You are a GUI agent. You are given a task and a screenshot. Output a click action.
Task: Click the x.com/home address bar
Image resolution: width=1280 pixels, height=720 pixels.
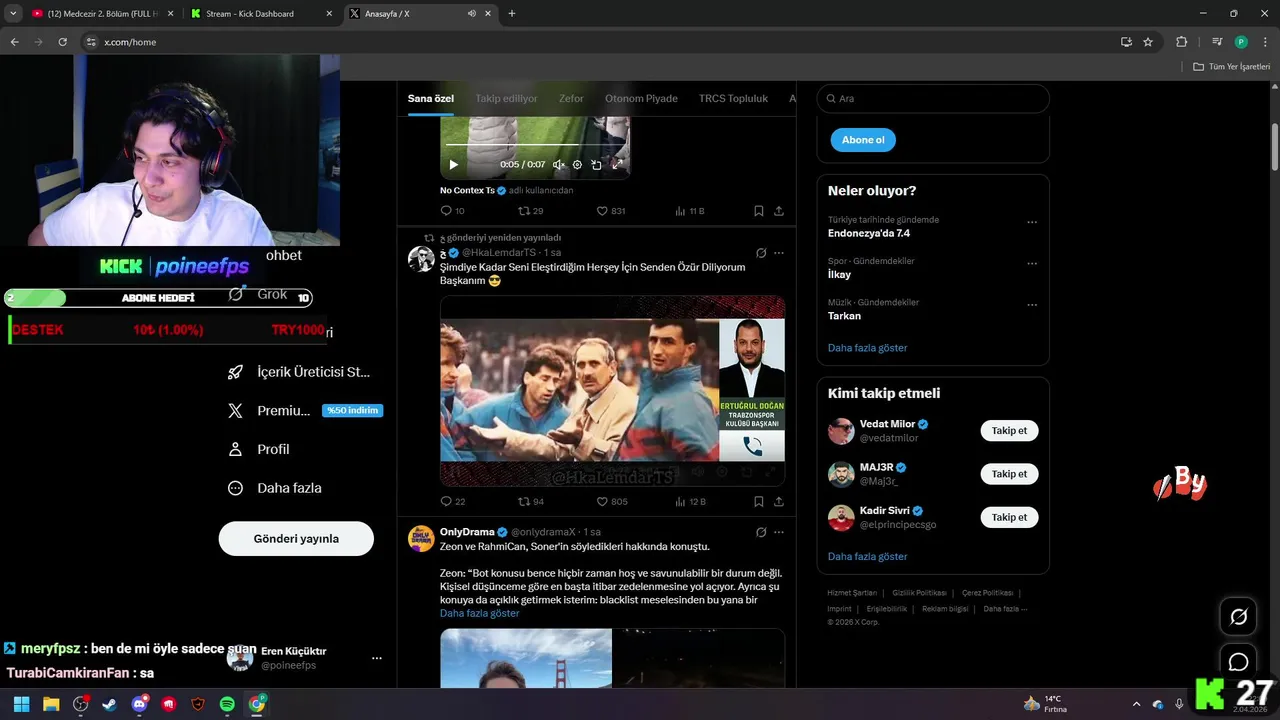click(600, 42)
